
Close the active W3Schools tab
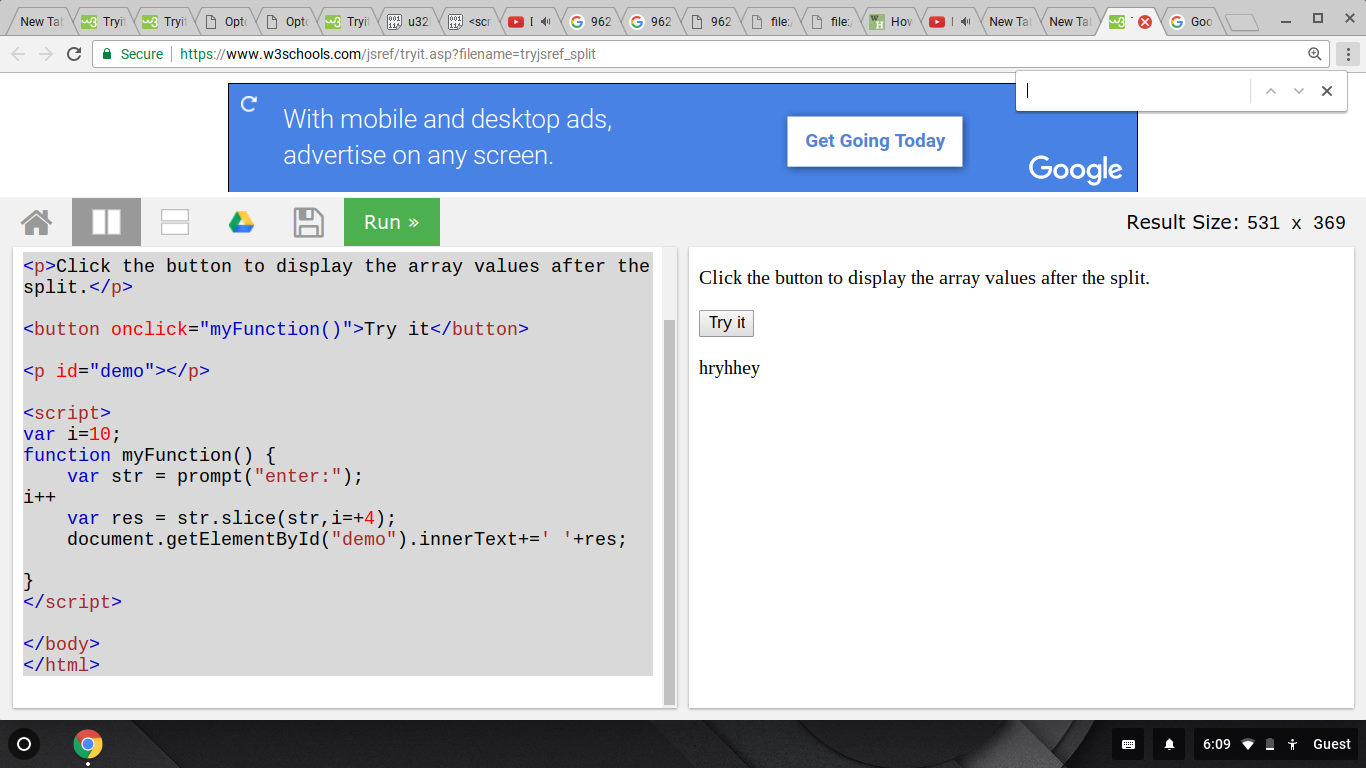pyautogui.click(x=1145, y=21)
